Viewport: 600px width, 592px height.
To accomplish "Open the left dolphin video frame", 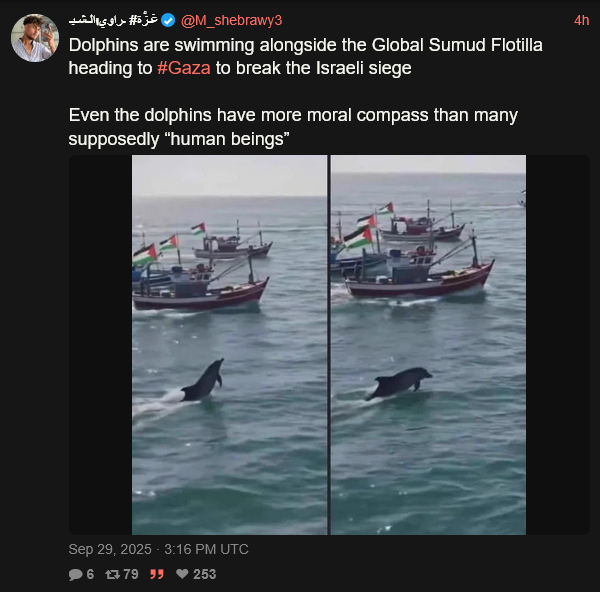I will (229, 345).
